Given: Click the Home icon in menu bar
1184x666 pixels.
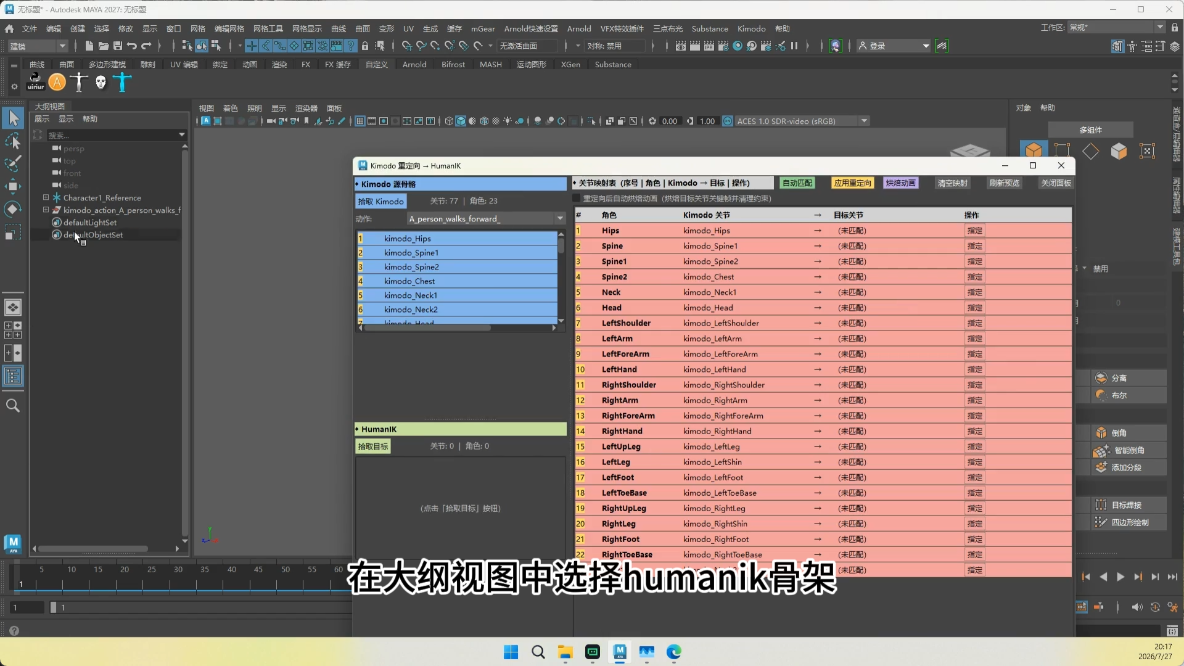Looking at the screenshot, I should [9, 29].
